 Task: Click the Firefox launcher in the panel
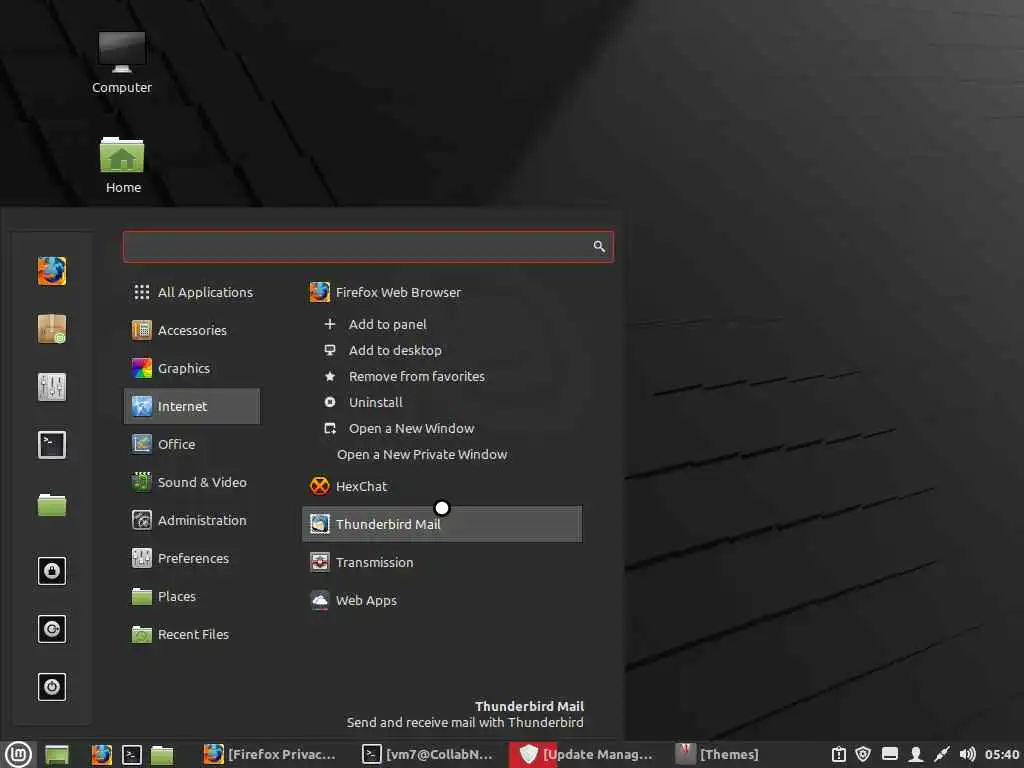pos(101,755)
